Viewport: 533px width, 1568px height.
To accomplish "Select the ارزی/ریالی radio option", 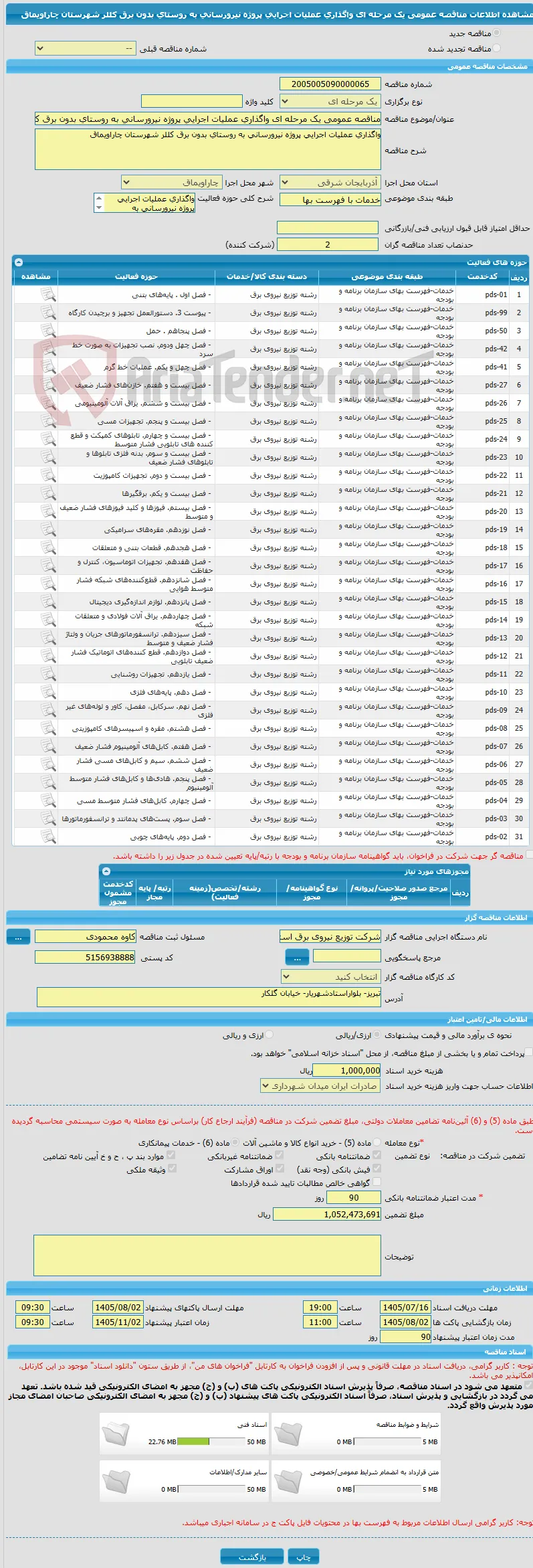I will [378, 1035].
